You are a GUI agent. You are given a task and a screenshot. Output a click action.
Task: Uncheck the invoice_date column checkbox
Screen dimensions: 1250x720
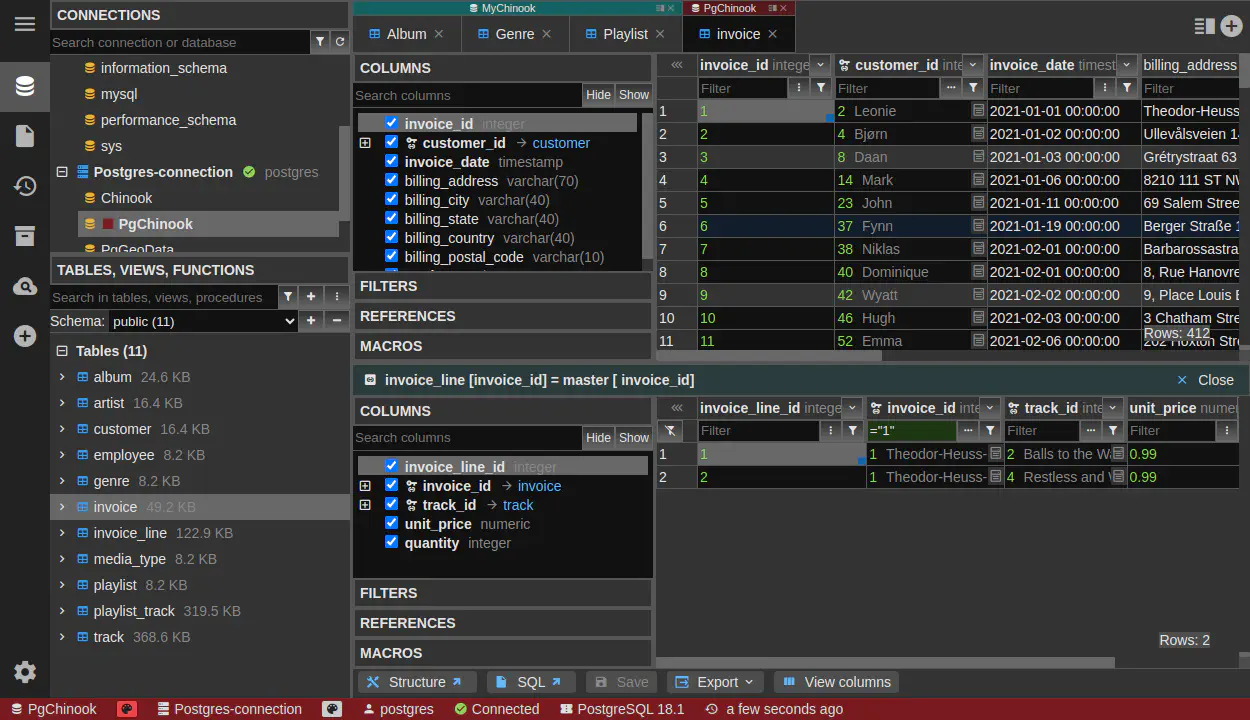(391, 162)
